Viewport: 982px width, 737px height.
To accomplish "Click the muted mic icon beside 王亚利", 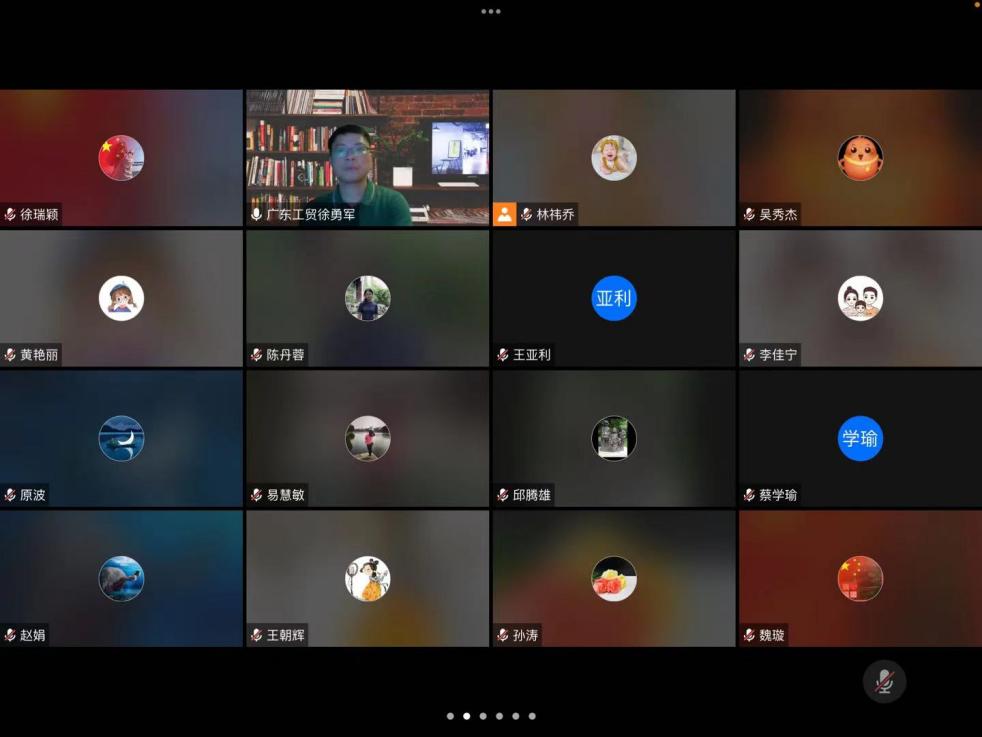I will (x=503, y=355).
